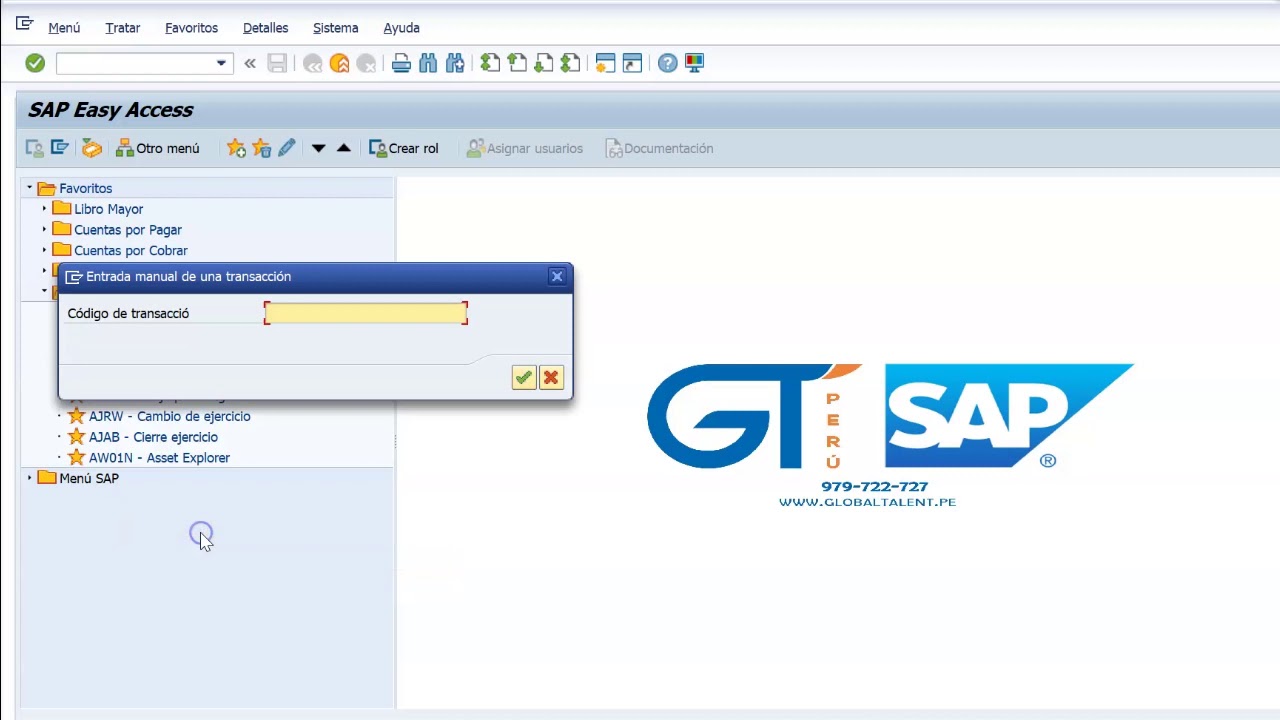Screen dimensions: 1280x720
Task: Click the Customize Local Layout monitor icon
Action: [x=694, y=63]
